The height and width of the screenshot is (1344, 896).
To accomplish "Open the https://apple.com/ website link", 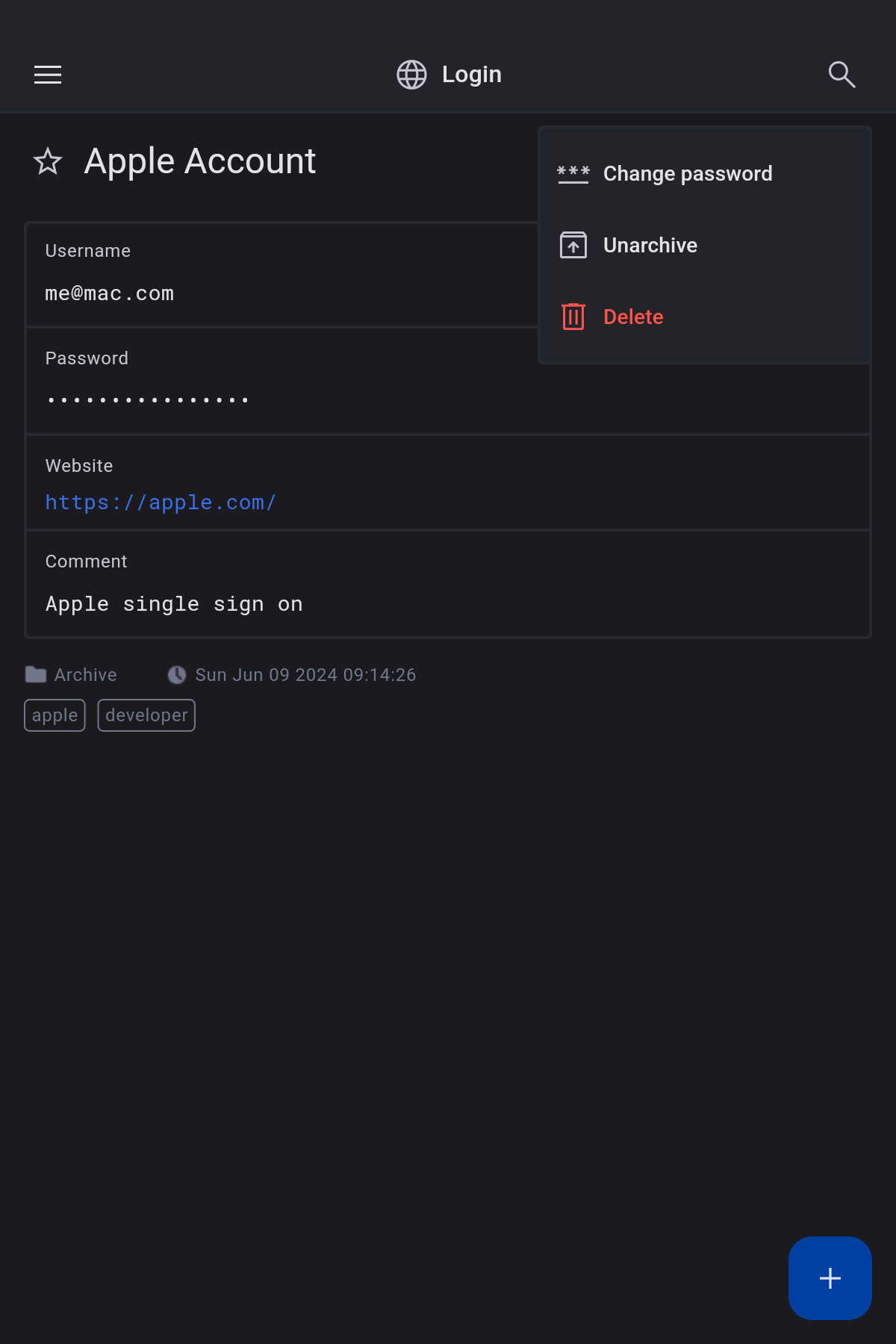I will (x=161, y=503).
